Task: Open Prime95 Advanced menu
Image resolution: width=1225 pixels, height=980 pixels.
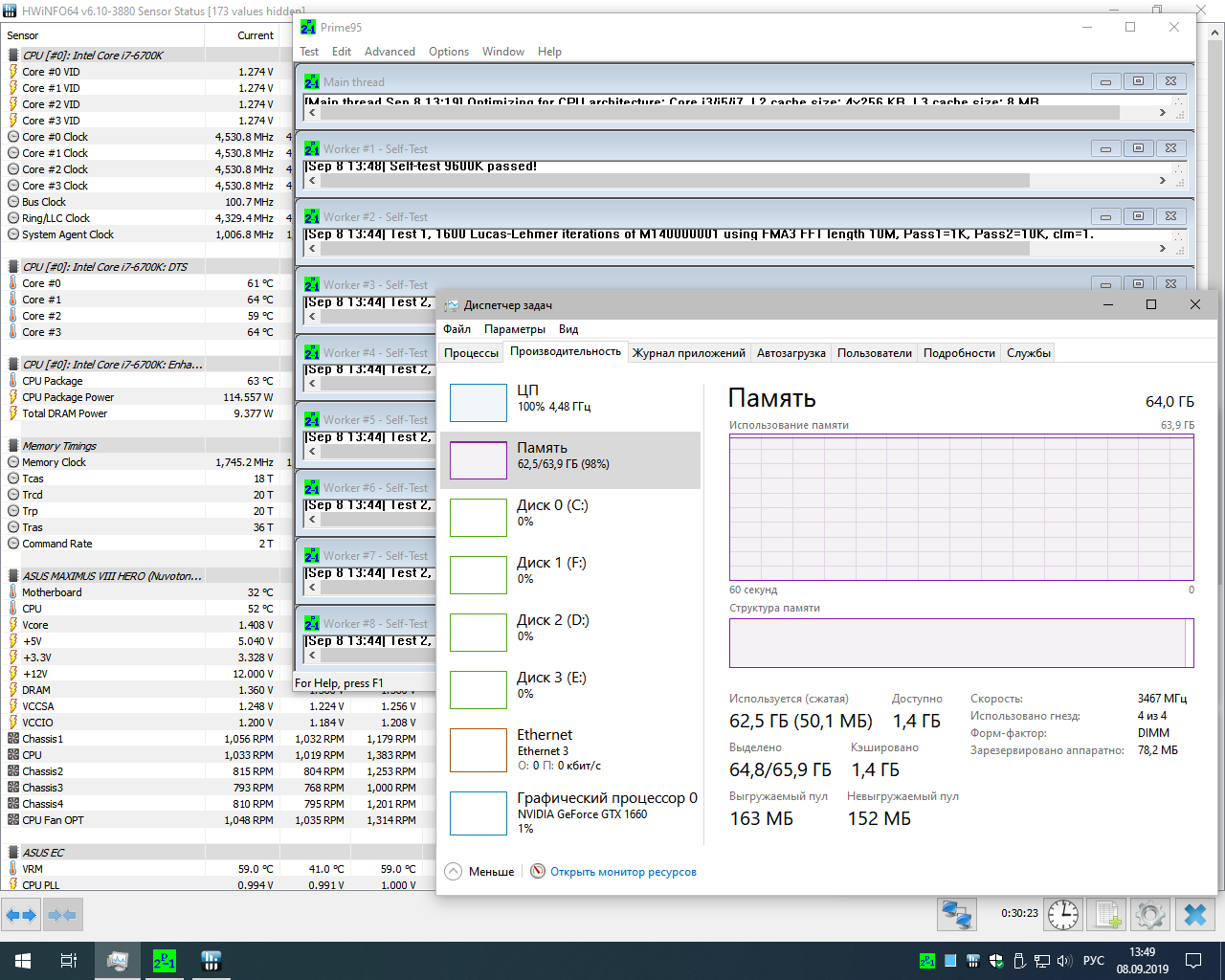Action: pos(390,52)
